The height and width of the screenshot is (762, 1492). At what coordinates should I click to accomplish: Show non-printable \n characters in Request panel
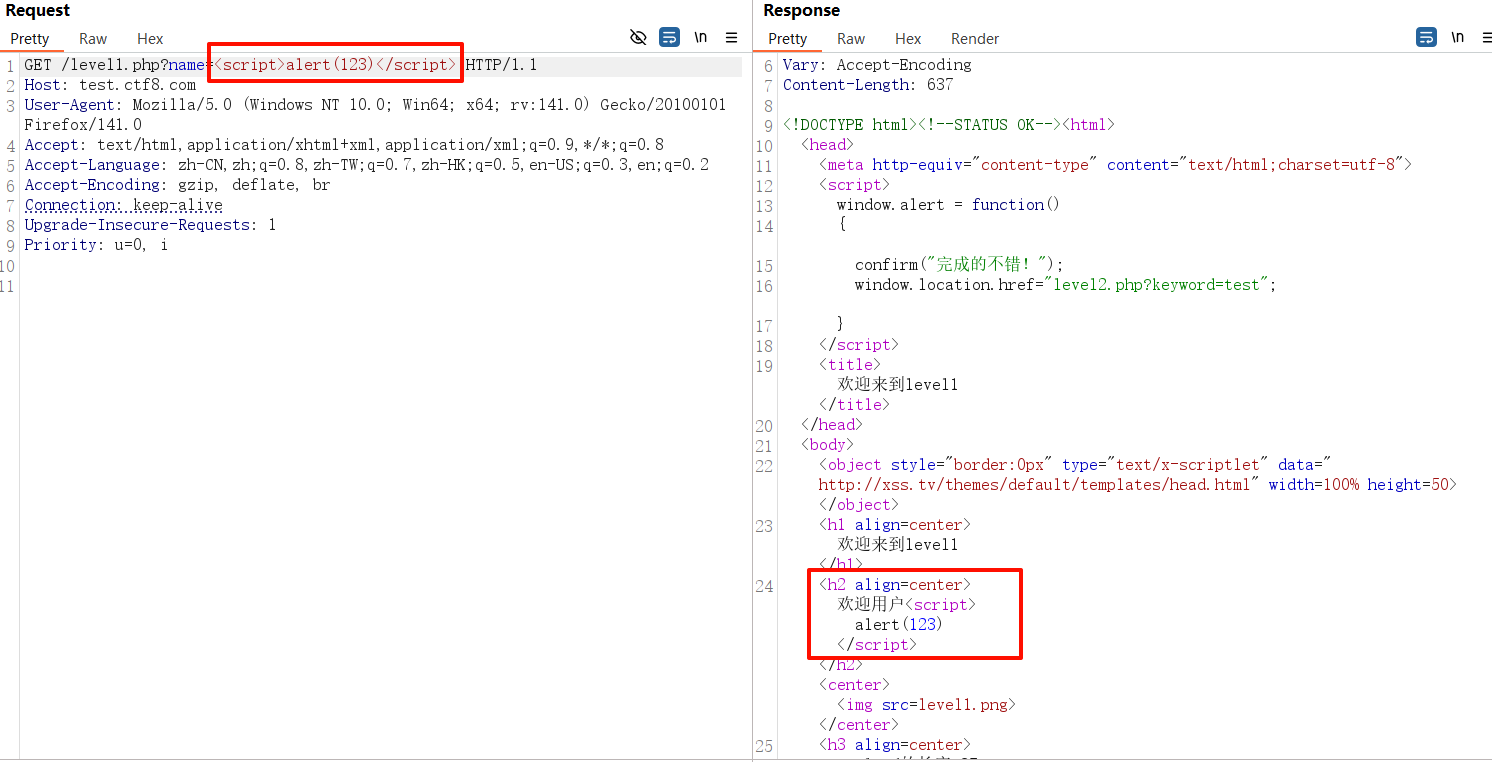coord(701,37)
